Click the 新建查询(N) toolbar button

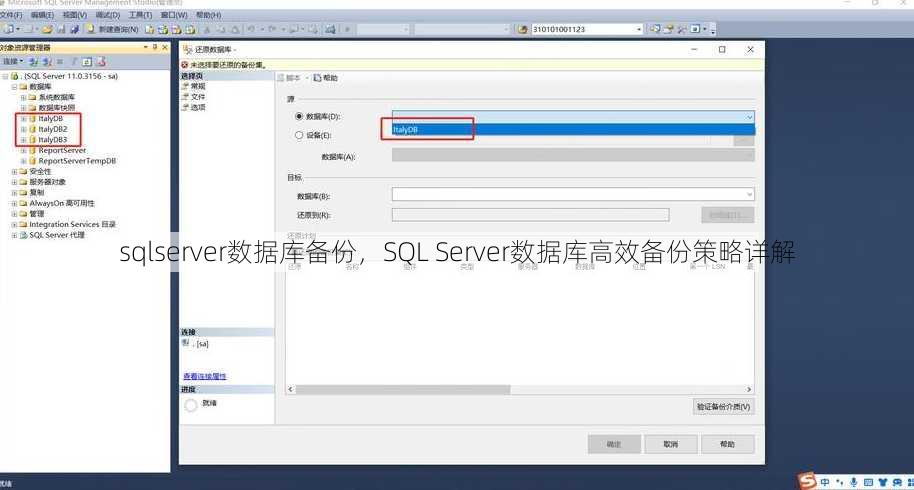point(113,29)
